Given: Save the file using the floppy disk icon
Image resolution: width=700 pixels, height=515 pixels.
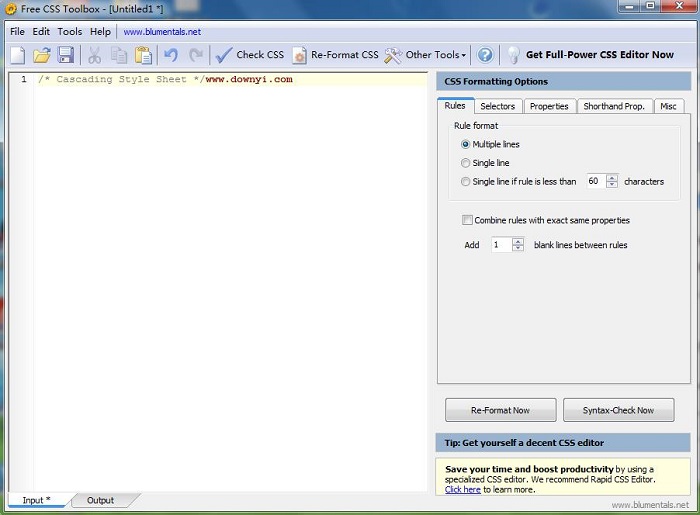Looking at the screenshot, I should [x=65, y=55].
